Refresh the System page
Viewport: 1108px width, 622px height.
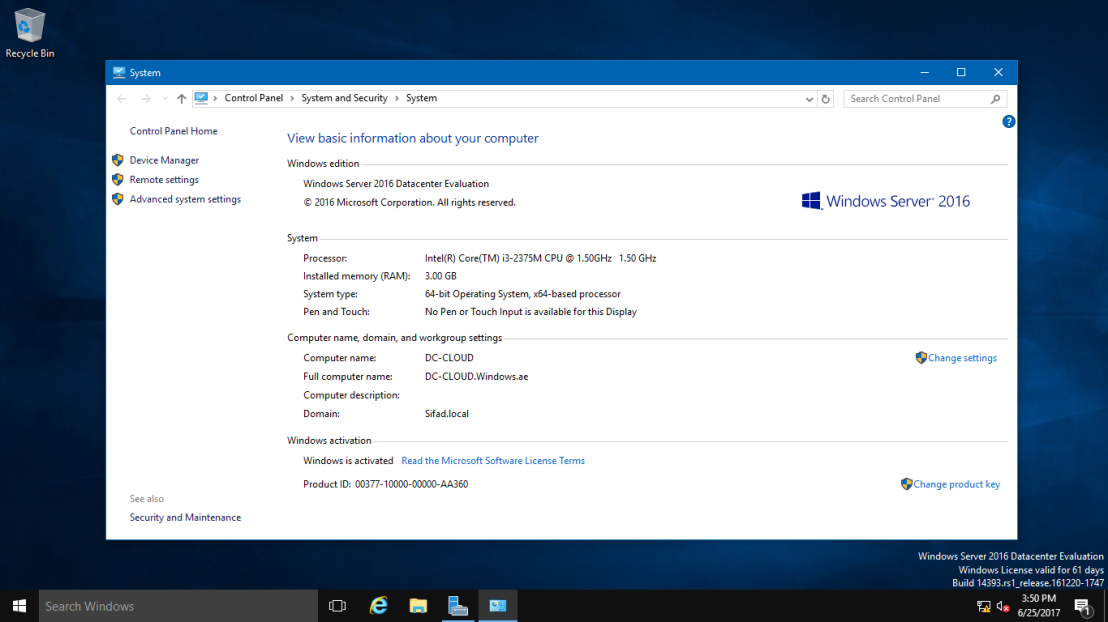(x=825, y=99)
